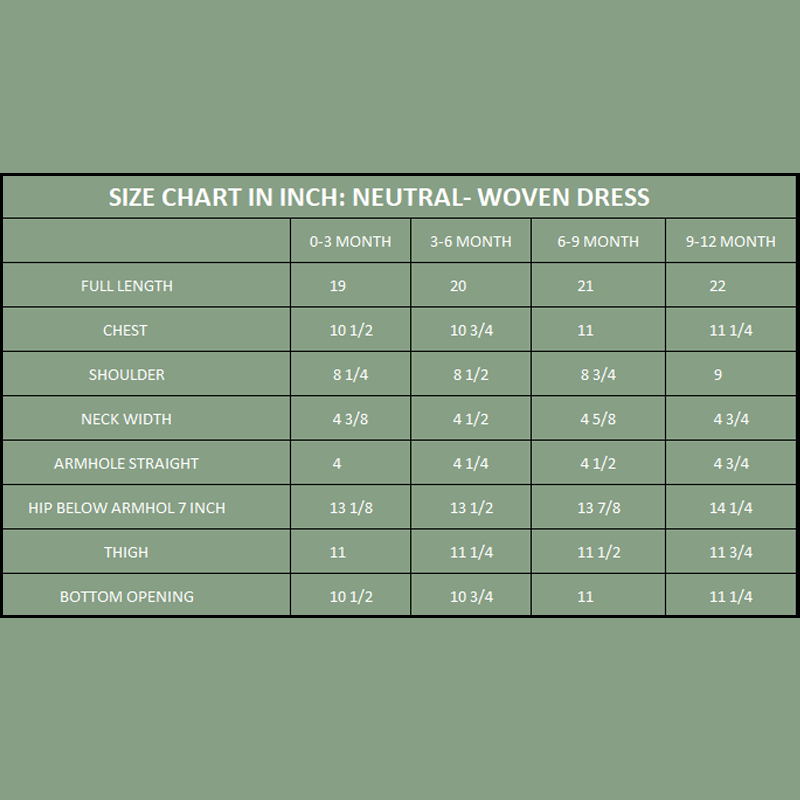
Task: Click shoulder value 8 3/4 for 6-9 month
Action: [x=598, y=375]
